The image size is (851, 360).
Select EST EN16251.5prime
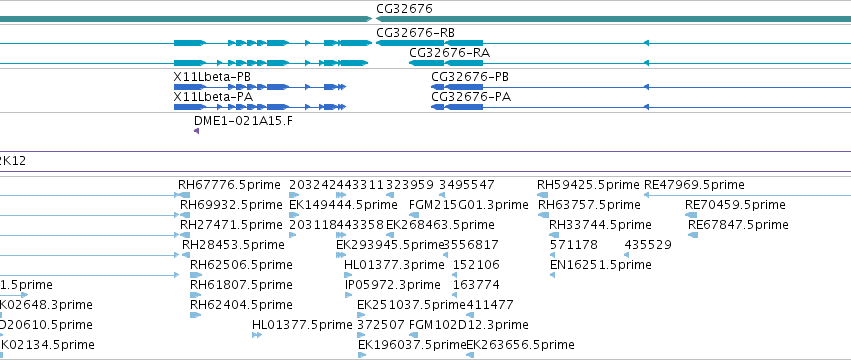600,265
